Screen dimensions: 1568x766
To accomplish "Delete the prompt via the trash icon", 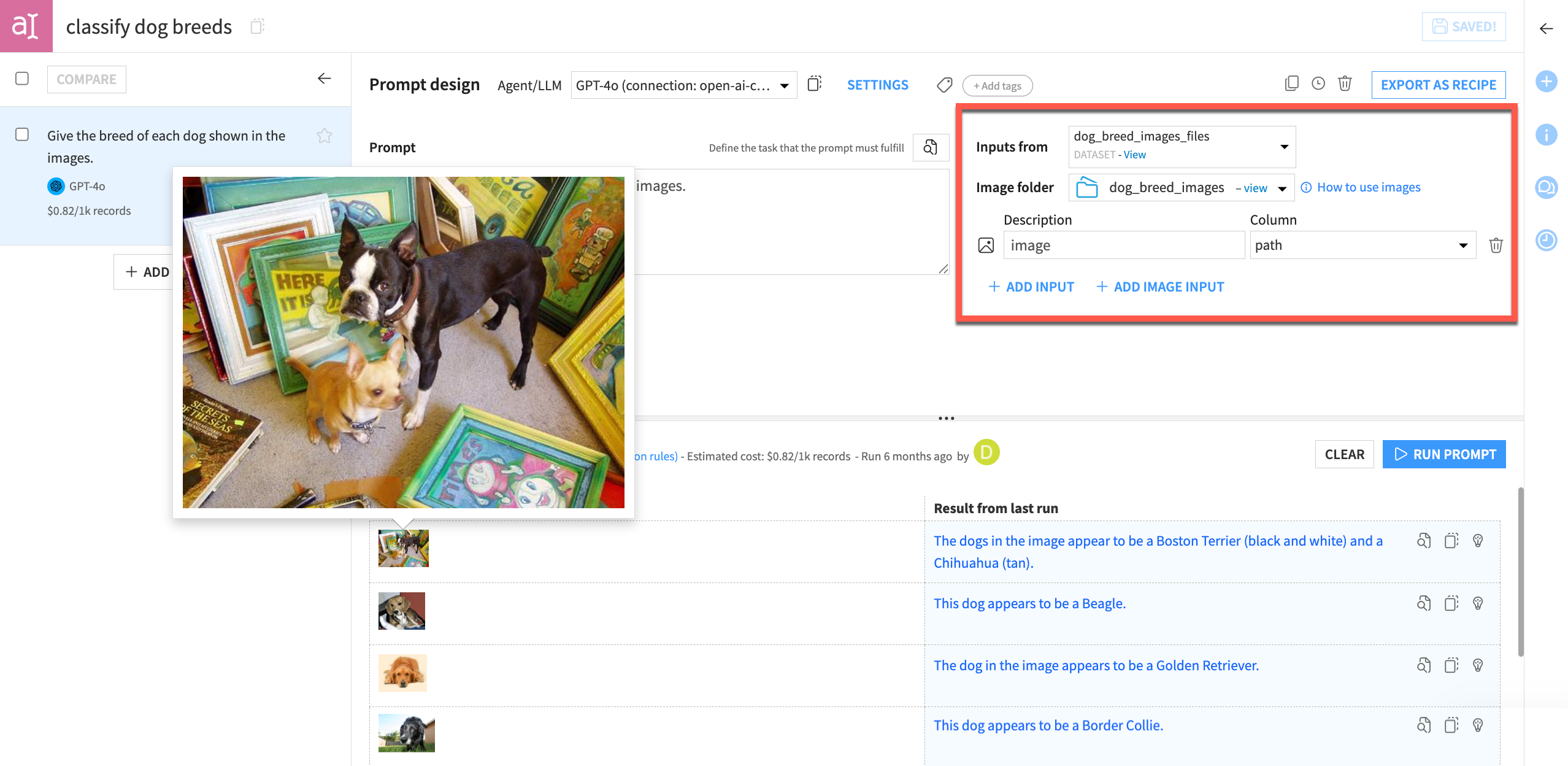I will coord(1345,84).
